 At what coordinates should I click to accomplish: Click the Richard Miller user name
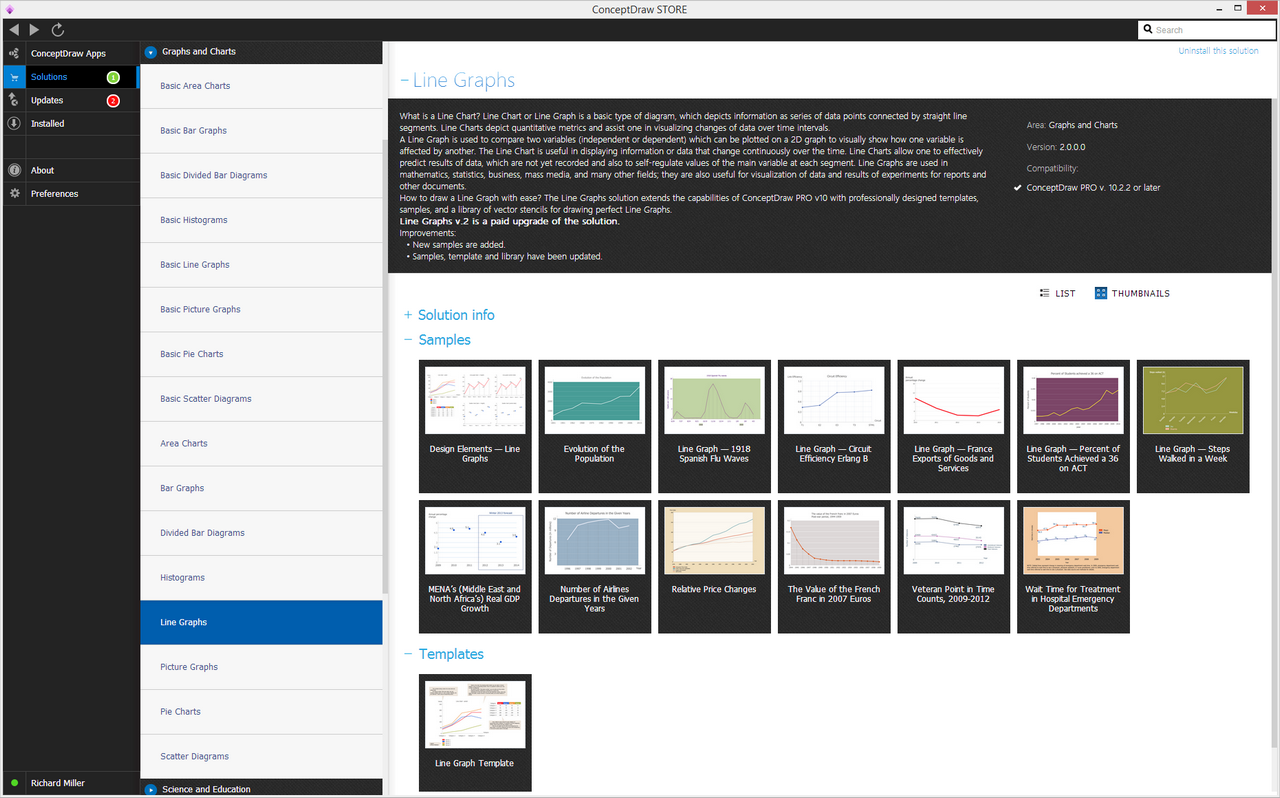click(59, 783)
